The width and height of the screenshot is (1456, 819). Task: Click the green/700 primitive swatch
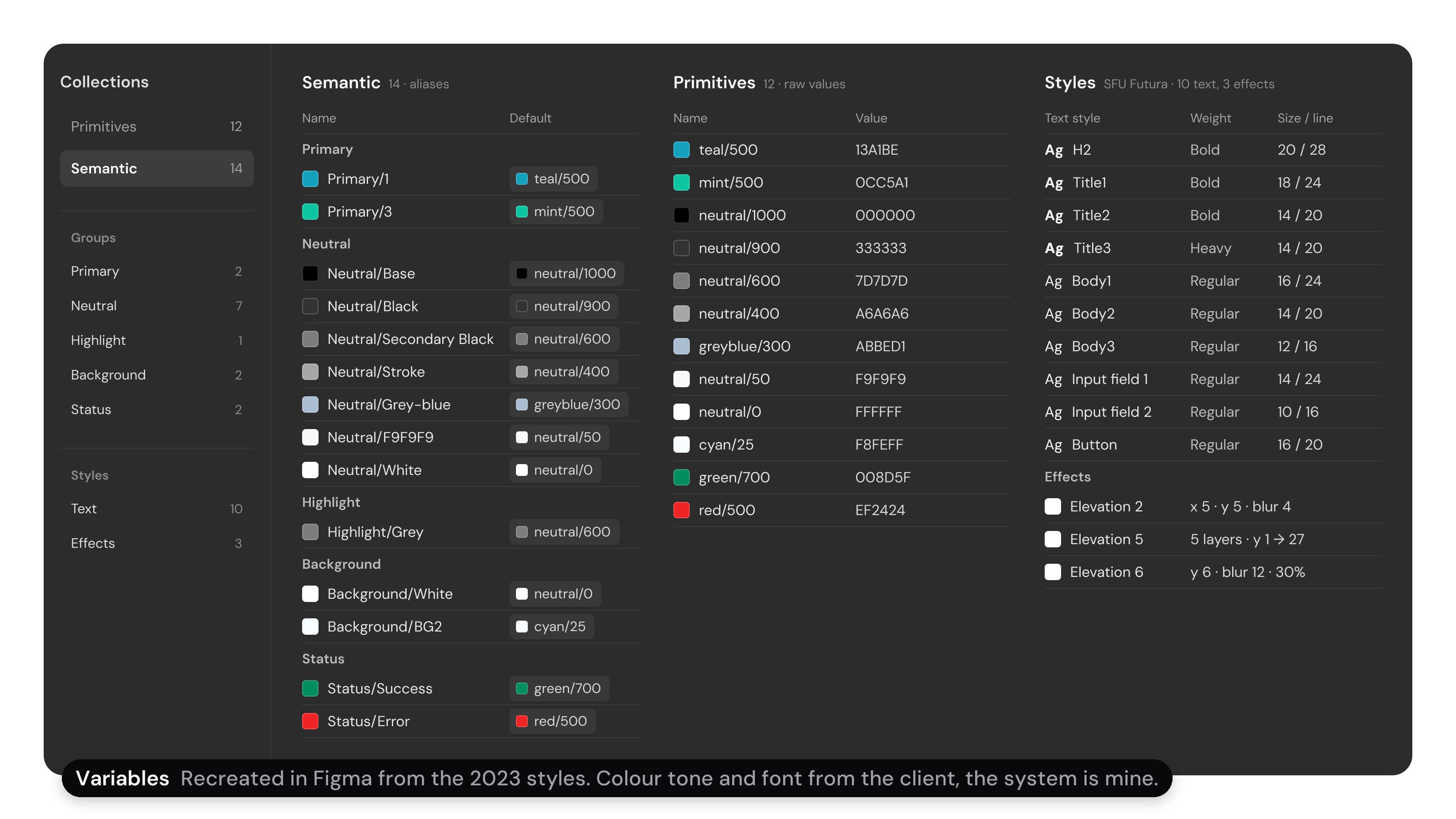click(682, 478)
